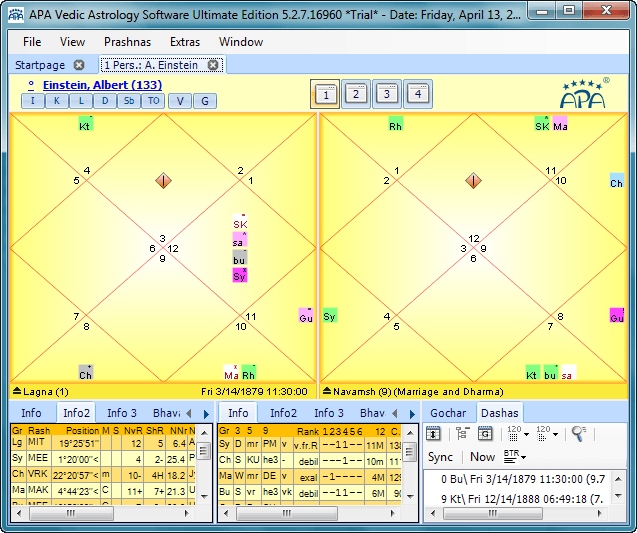This screenshot has height=533, width=637.
Task: Click the degree symbol link before Einstein name
Action: tap(31, 84)
